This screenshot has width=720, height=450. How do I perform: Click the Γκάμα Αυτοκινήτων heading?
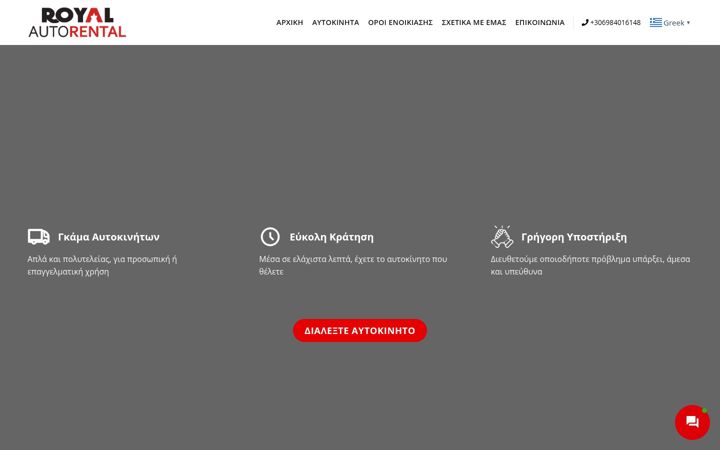108,237
